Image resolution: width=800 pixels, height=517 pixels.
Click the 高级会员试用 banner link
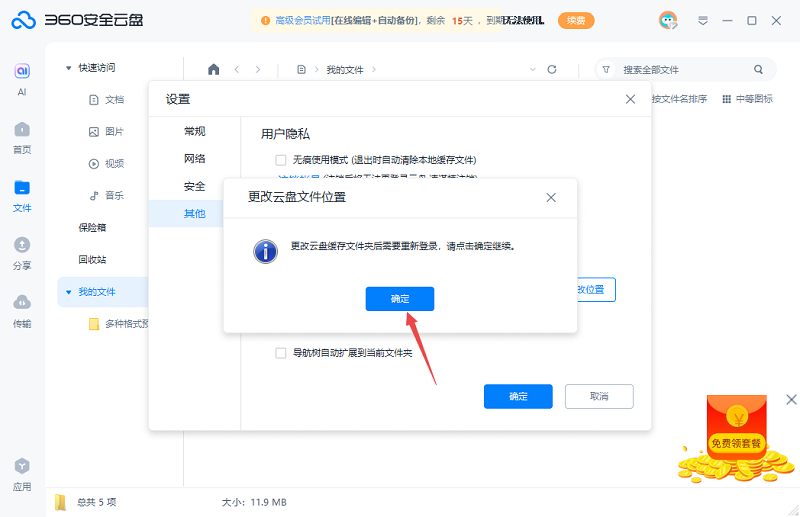click(x=303, y=20)
